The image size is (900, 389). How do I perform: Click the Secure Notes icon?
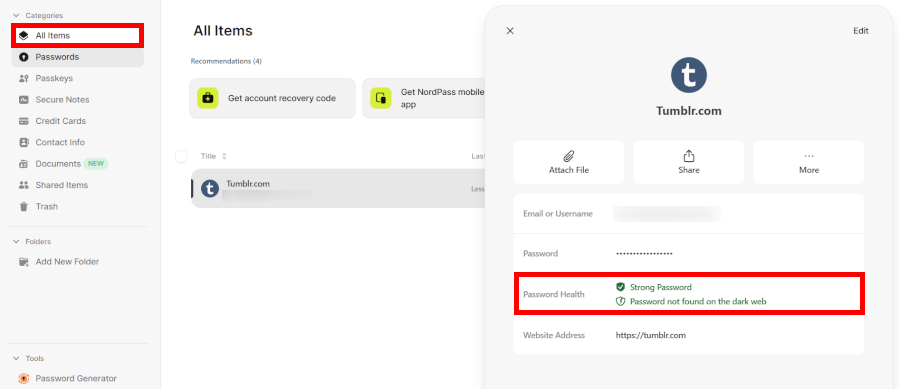tap(24, 99)
